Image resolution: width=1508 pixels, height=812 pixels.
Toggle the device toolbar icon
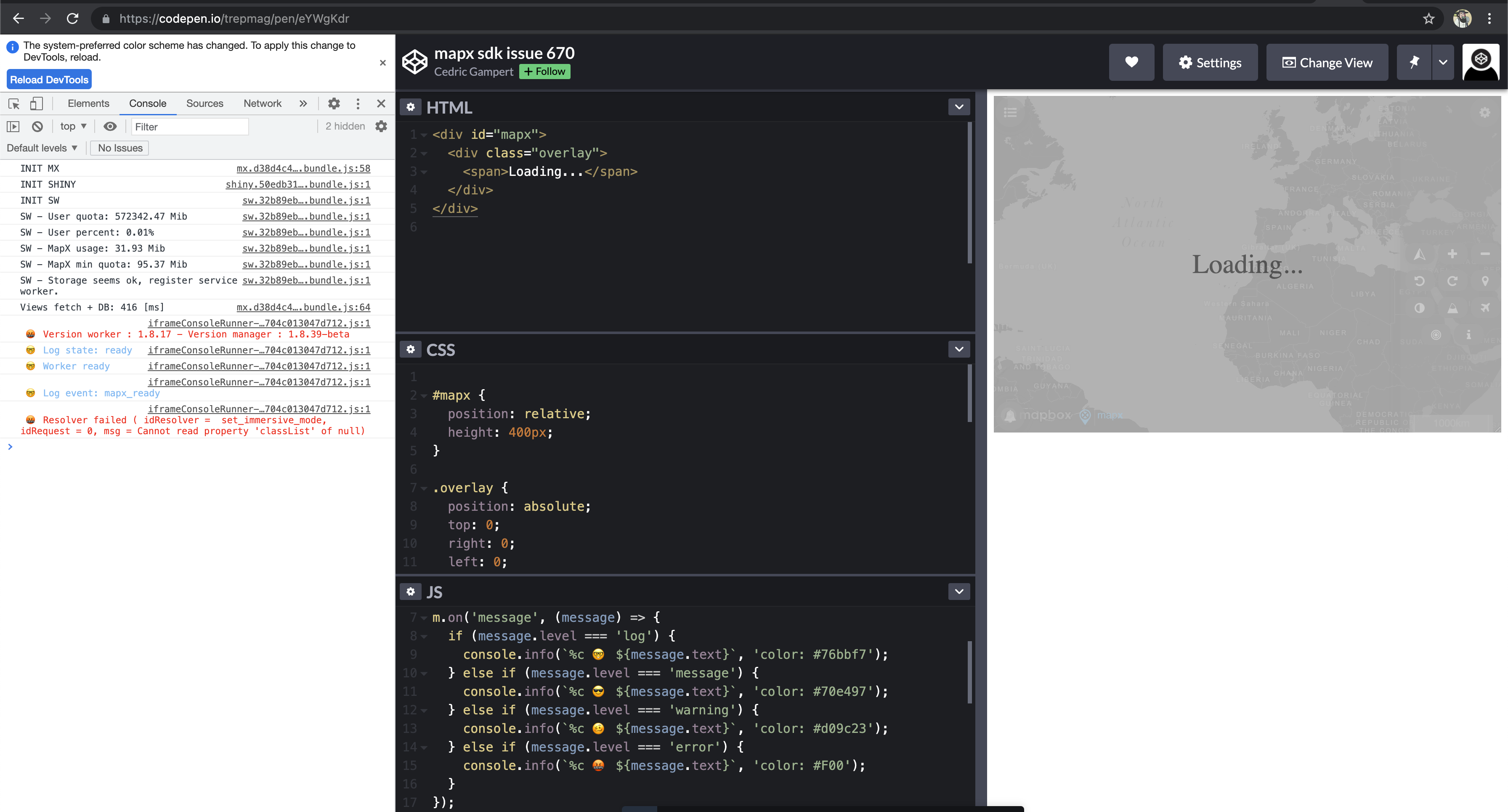pyautogui.click(x=36, y=103)
